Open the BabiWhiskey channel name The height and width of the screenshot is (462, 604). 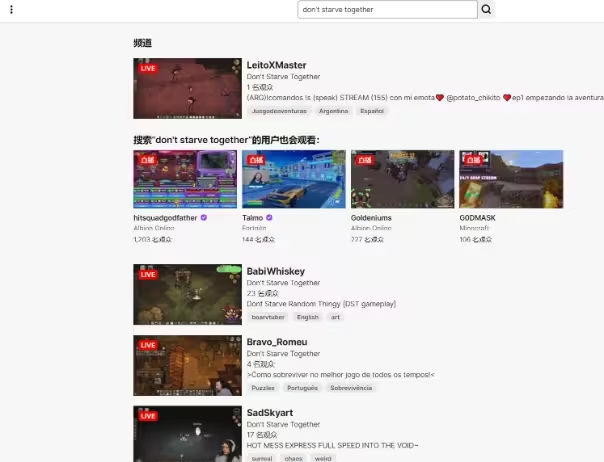[x=276, y=271]
